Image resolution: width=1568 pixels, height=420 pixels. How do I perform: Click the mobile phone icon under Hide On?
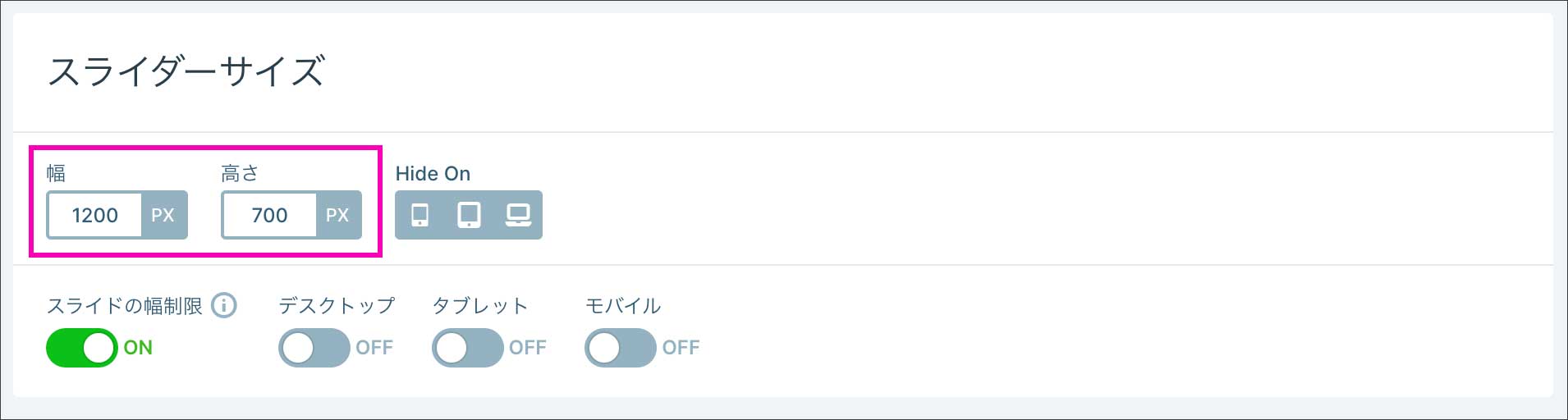click(x=420, y=215)
